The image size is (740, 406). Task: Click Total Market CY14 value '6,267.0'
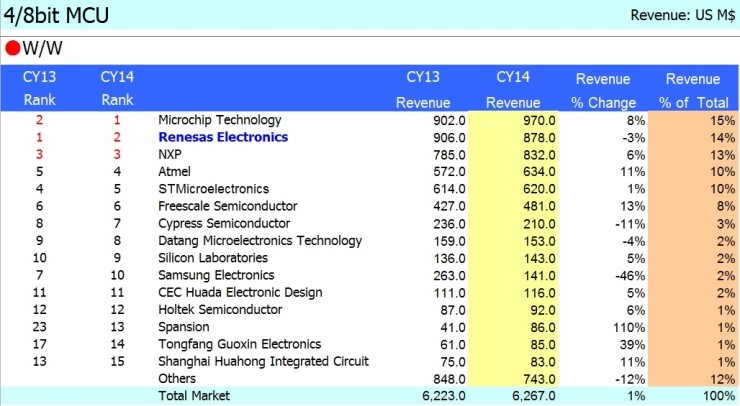[534, 396]
